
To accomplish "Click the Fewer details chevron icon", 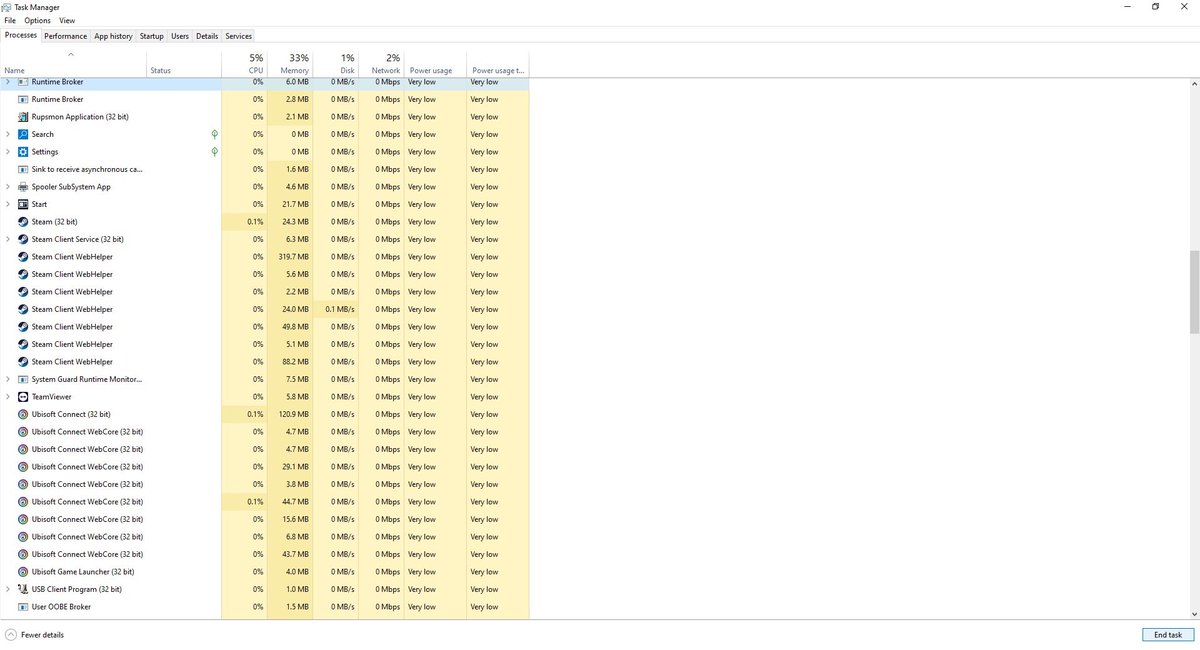I will point(11,635).
